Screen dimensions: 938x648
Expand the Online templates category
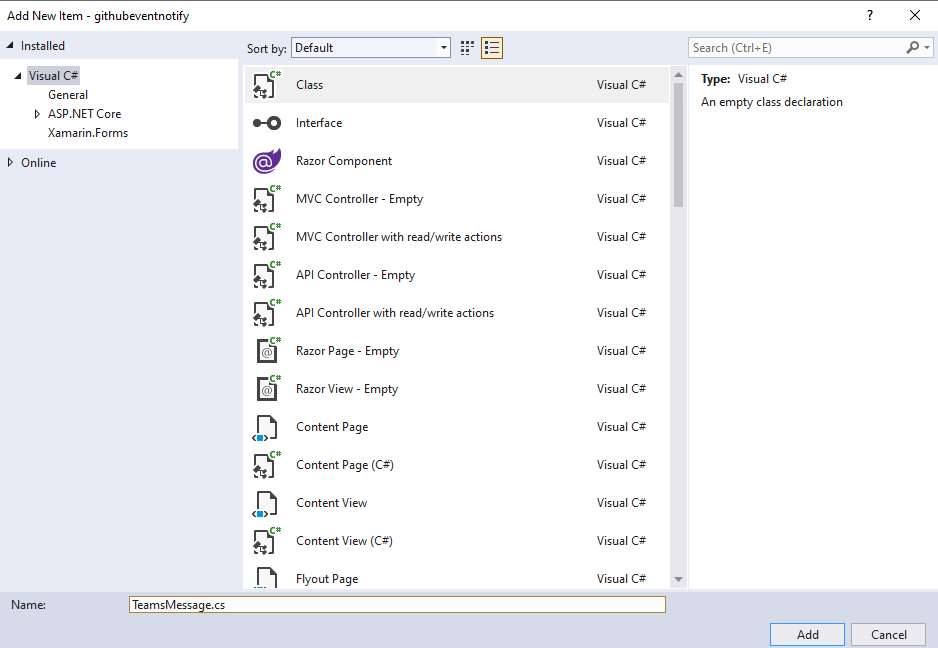point(13,162)
